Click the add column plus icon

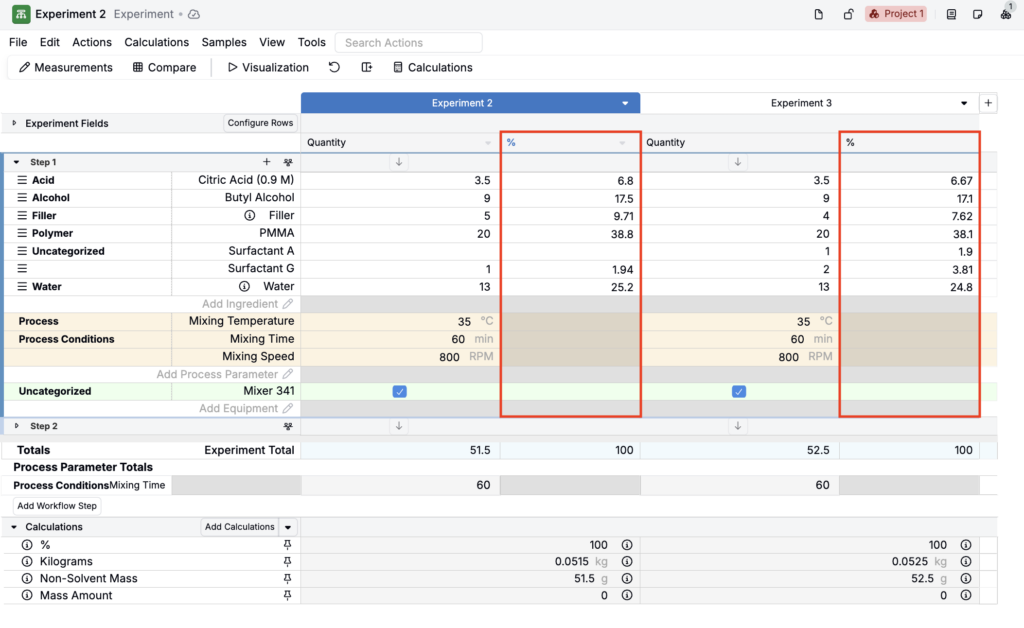click(x=988, y=103)
